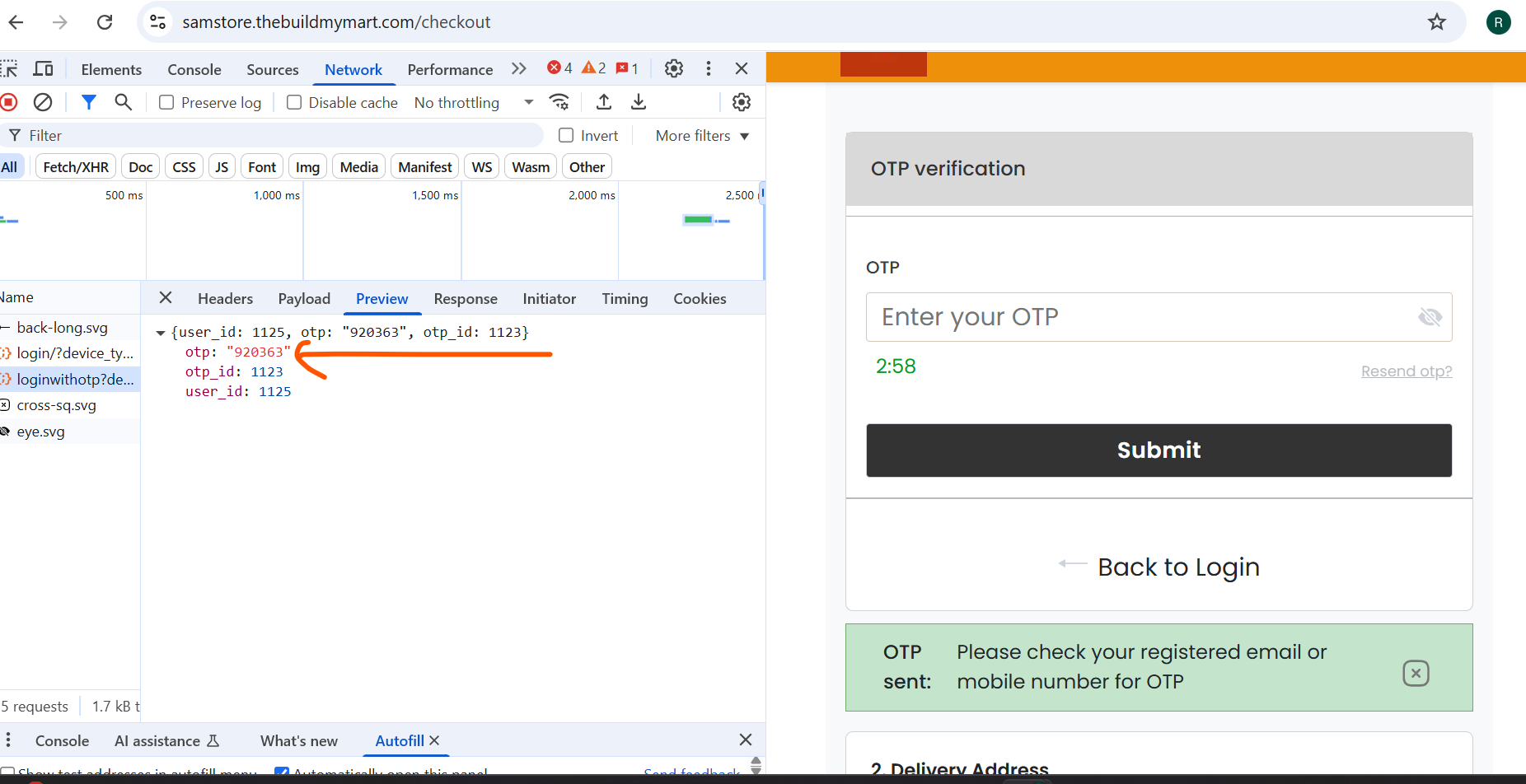Filter requests by Font type
This screenshot has height=784, width=1526.
tap(262, 167)
